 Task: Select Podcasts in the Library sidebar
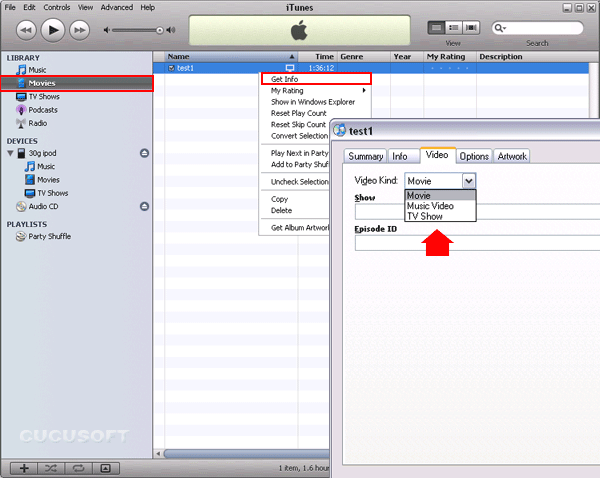pos(43,110)
